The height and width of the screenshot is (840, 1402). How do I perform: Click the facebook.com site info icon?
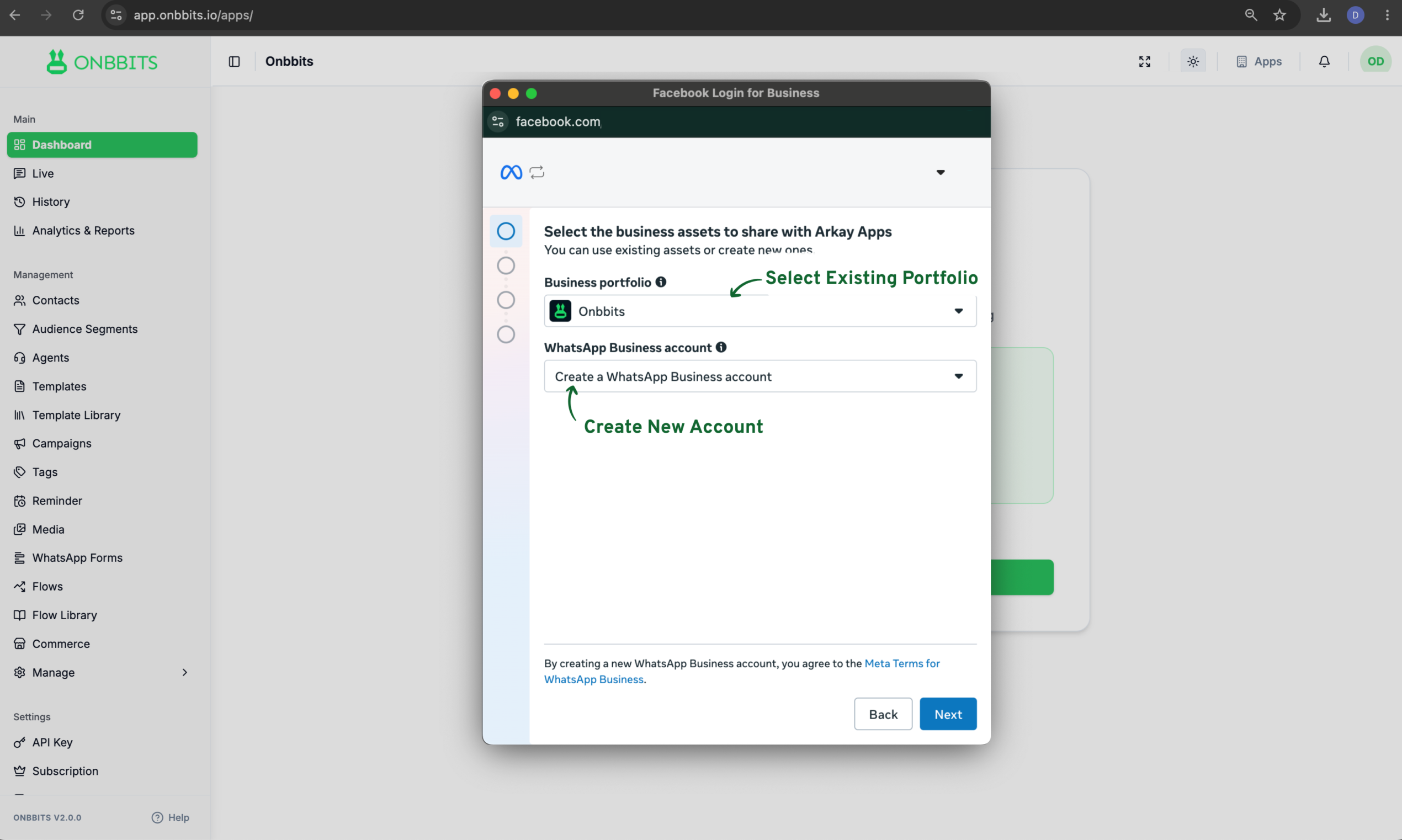498,122
